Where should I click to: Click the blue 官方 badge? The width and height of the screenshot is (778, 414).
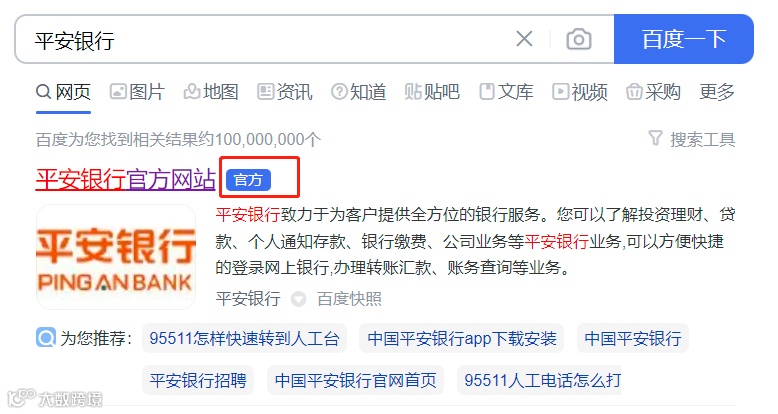(248, 180)
